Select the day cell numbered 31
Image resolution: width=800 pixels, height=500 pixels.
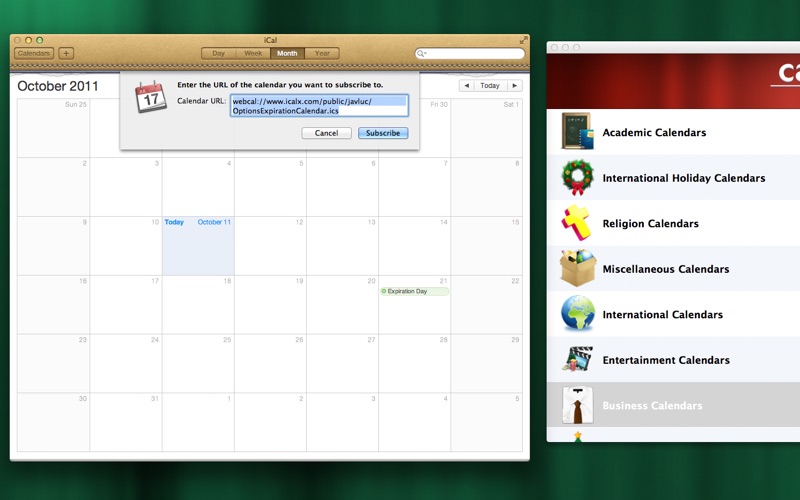point(126,422)
